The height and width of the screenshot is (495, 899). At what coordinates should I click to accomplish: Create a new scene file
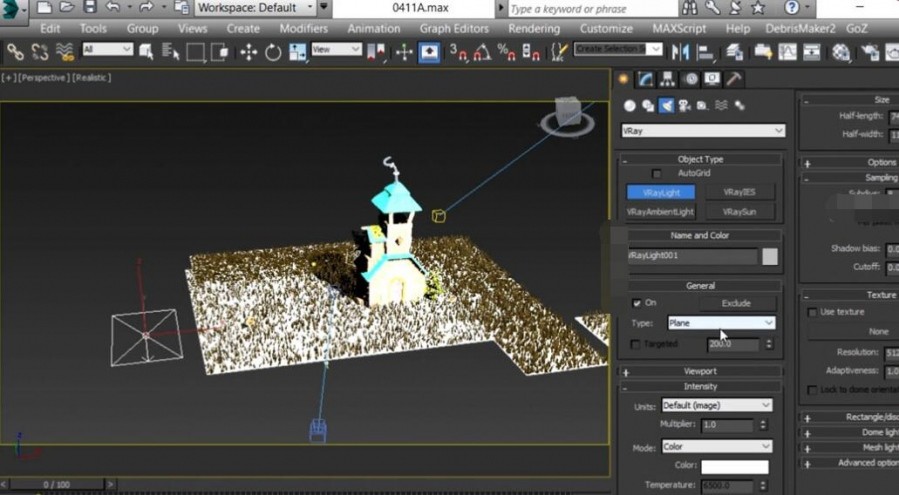click(x=44, y=7)
